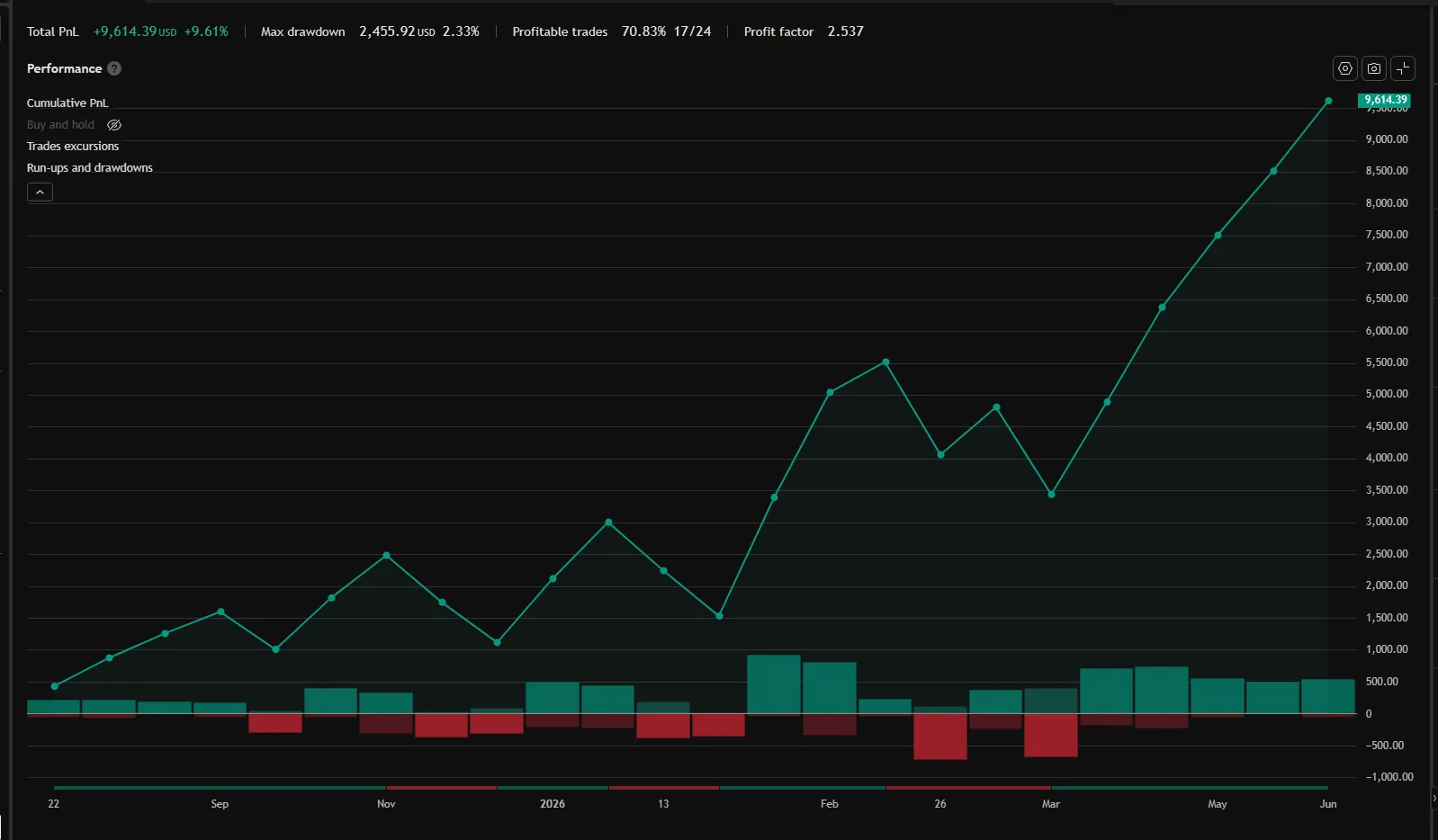Select the last data point at Jun
Viewport: 1438px width, 840px height.
[x=1328, y=101]
